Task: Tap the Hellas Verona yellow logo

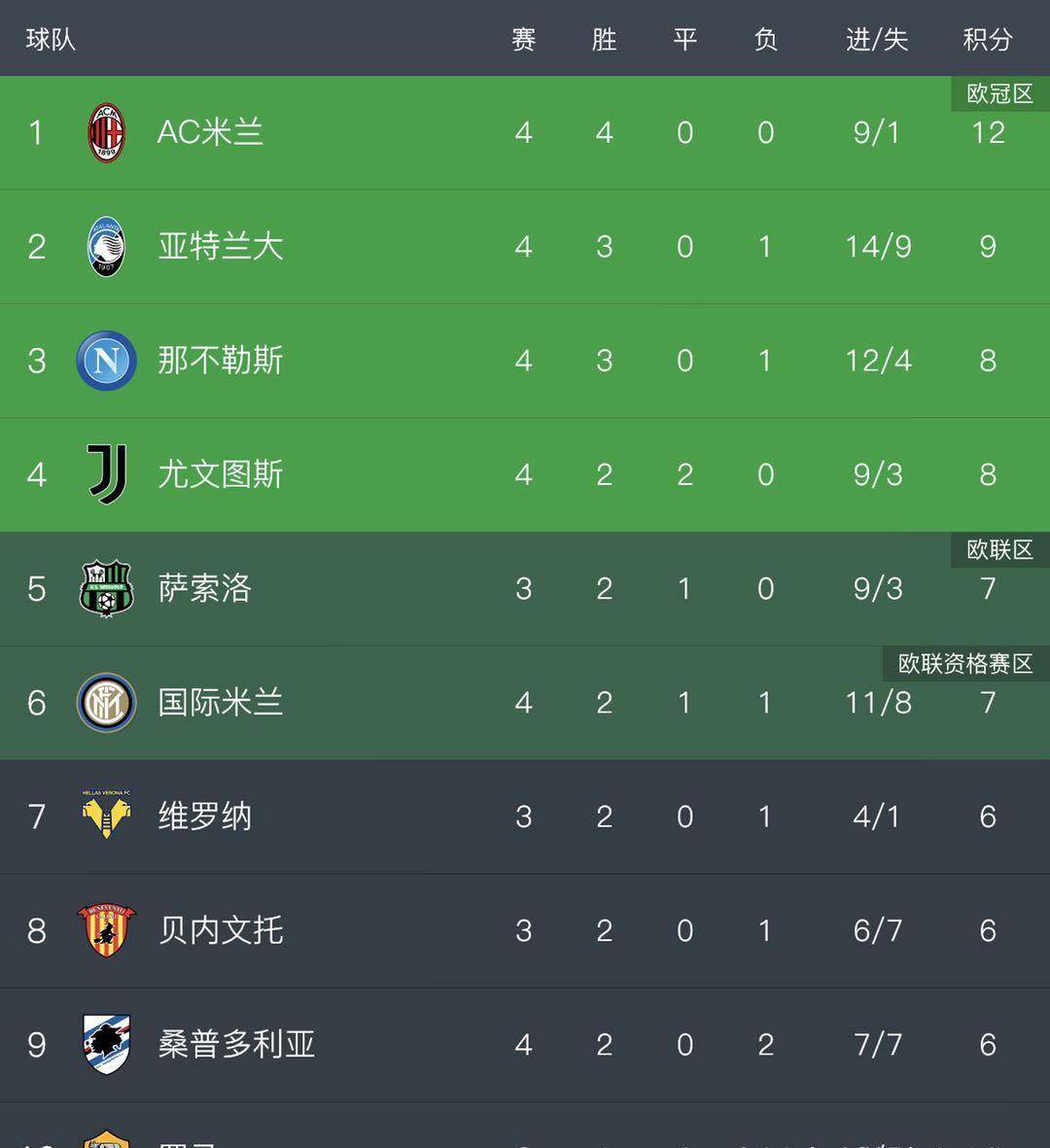Action: click(x=106, y=815)
